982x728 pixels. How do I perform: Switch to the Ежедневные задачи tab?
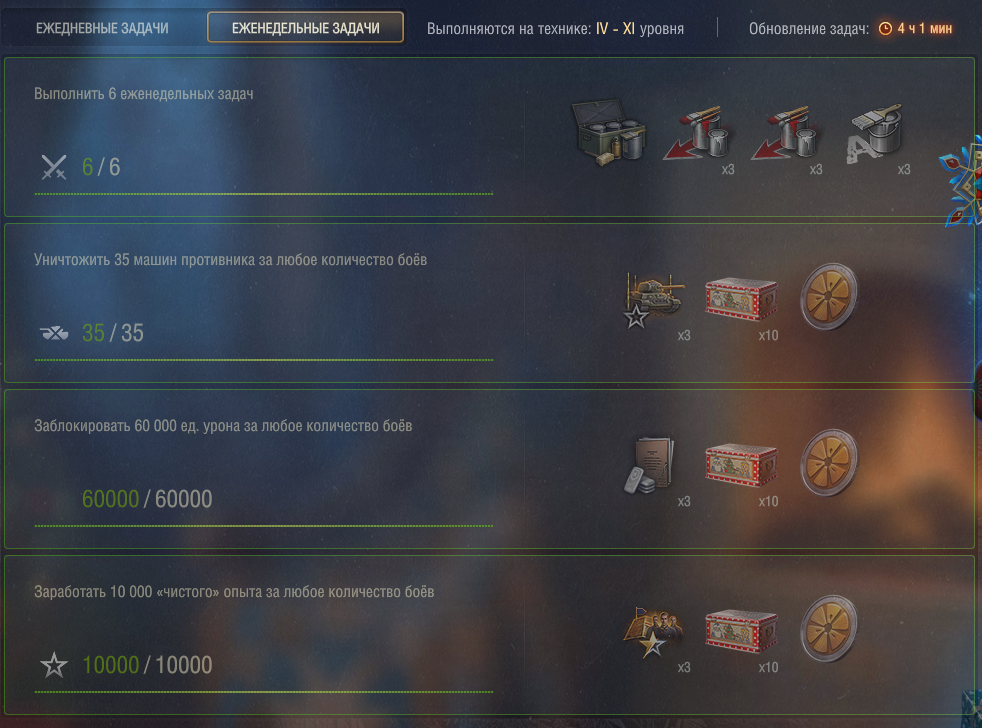(102, 28)
